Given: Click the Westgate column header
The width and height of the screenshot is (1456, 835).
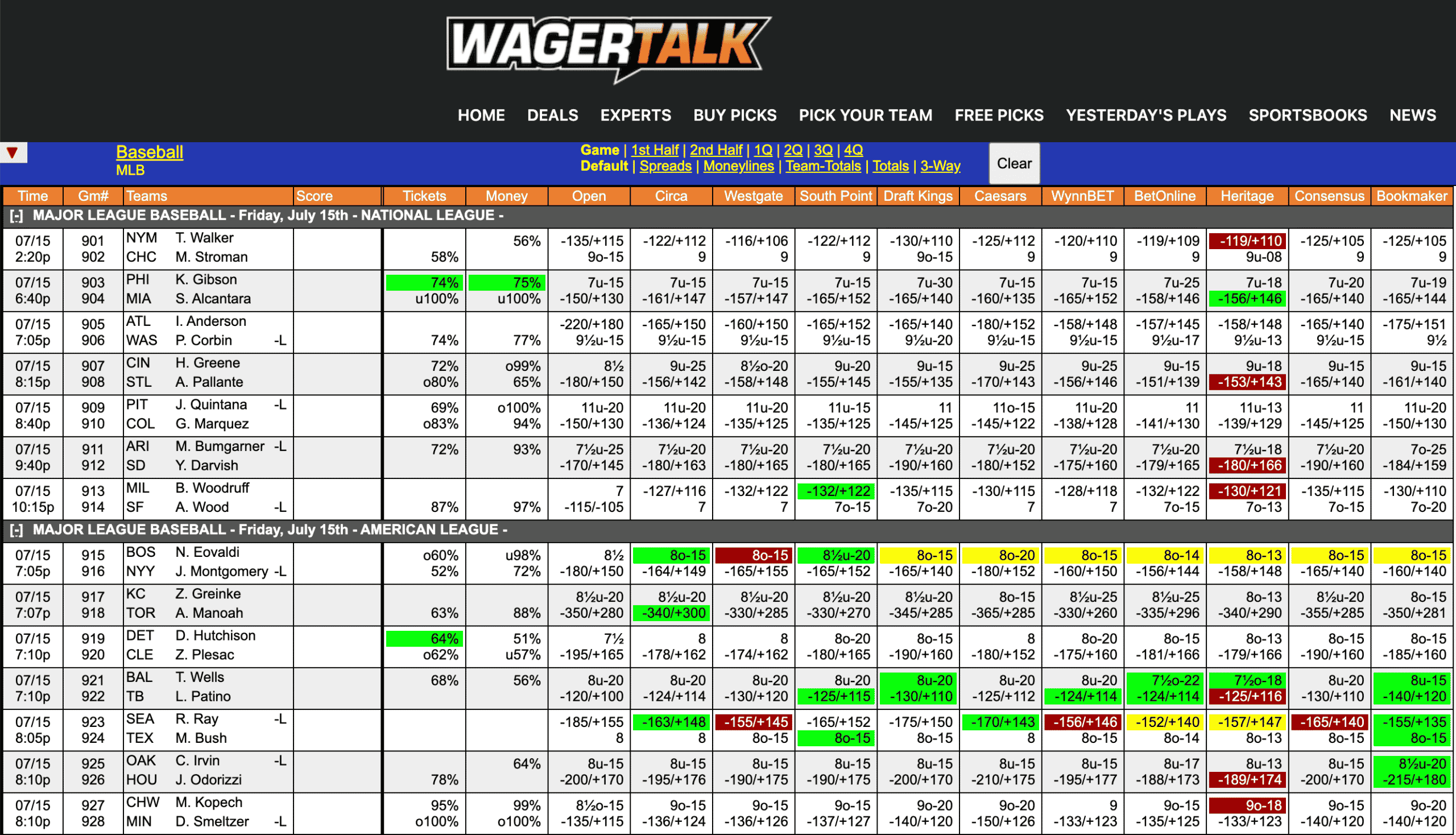Looking at the screenshot, I should point(753,196).
